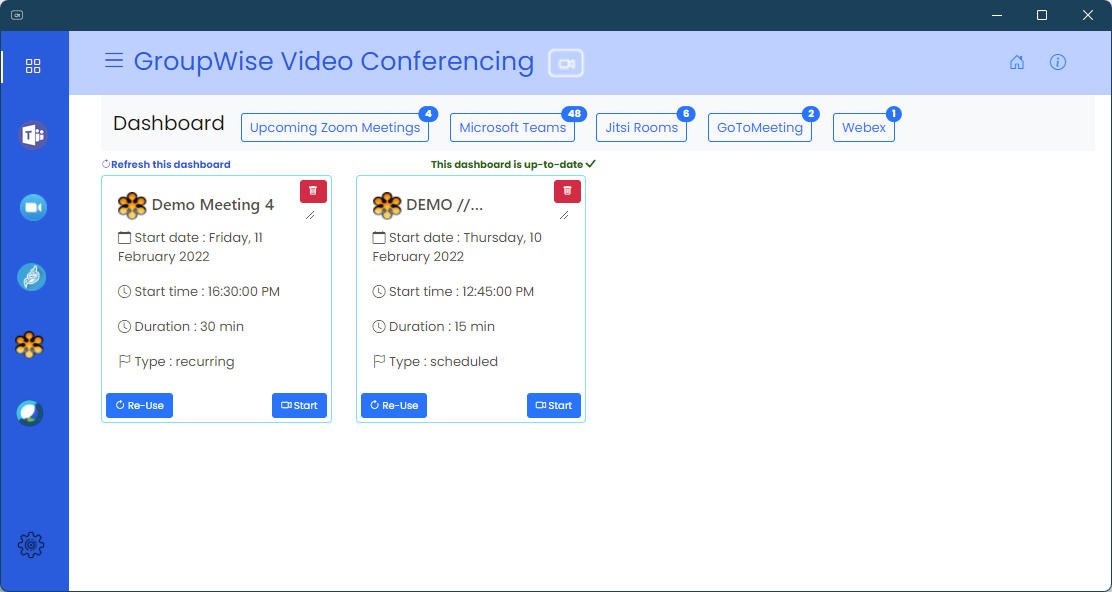Screen dimensions: 1112x592
Task: Open the Jitsi icon in sidebar
Action: [32, 277]
